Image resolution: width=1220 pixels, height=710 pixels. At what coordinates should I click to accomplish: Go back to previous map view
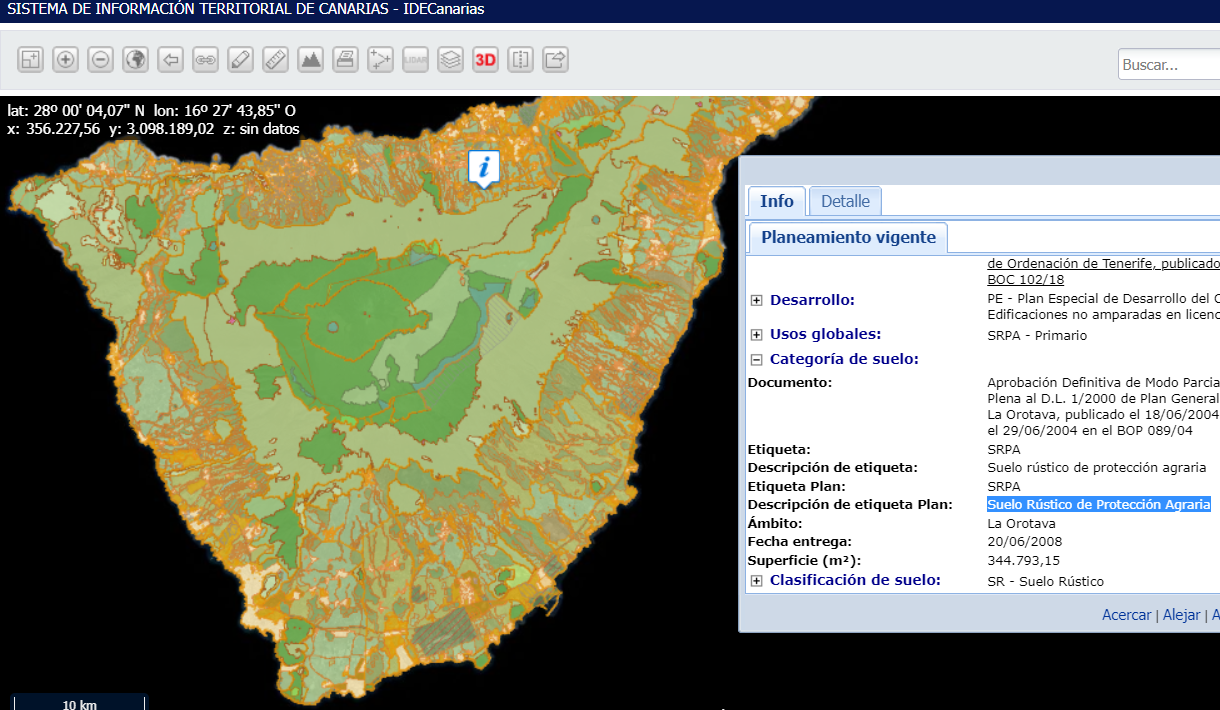tap(171, 60)
